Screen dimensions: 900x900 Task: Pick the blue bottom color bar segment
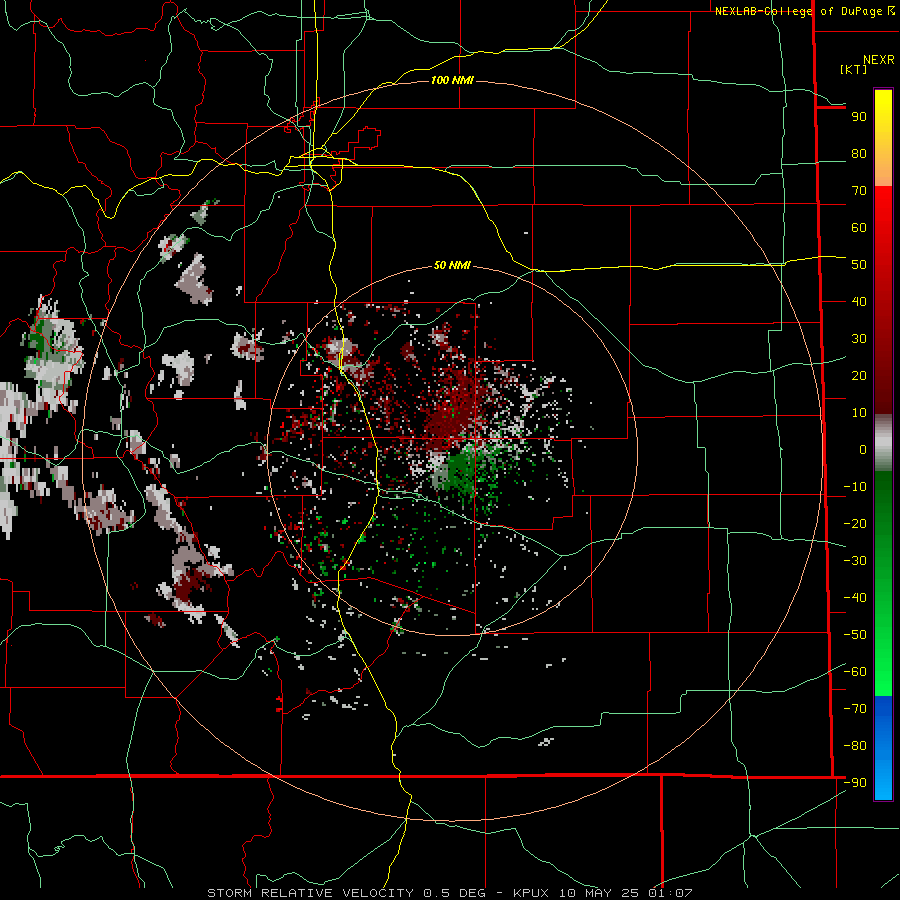click(883, 747)
